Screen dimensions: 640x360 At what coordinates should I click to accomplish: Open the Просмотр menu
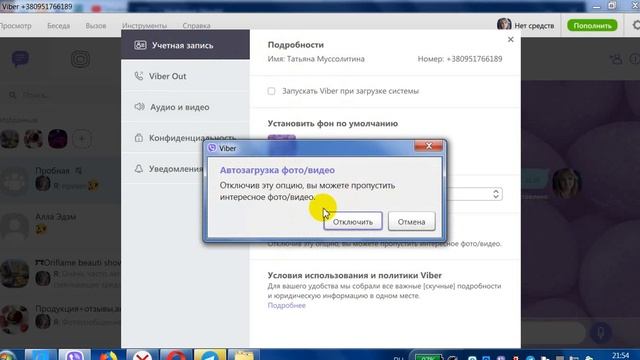pos(16,25)
